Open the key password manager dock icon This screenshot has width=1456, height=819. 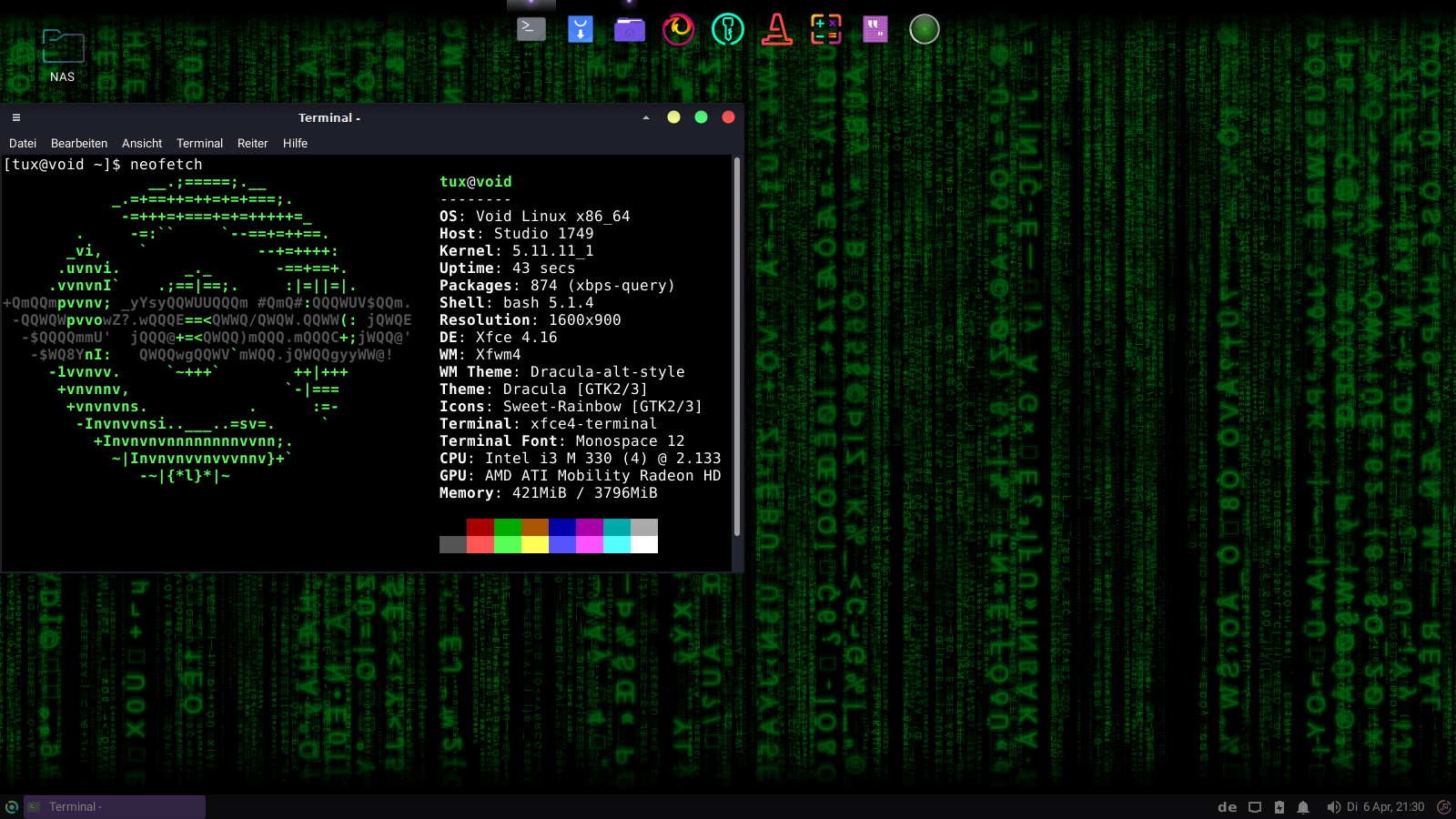[x=728, y=29]
